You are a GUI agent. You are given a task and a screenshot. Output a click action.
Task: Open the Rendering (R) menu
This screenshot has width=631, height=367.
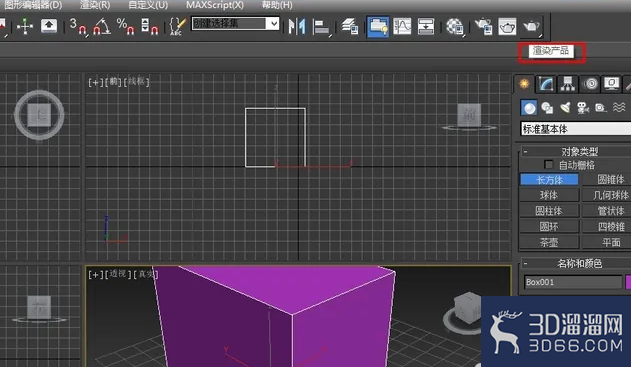(x=95, y=5)
